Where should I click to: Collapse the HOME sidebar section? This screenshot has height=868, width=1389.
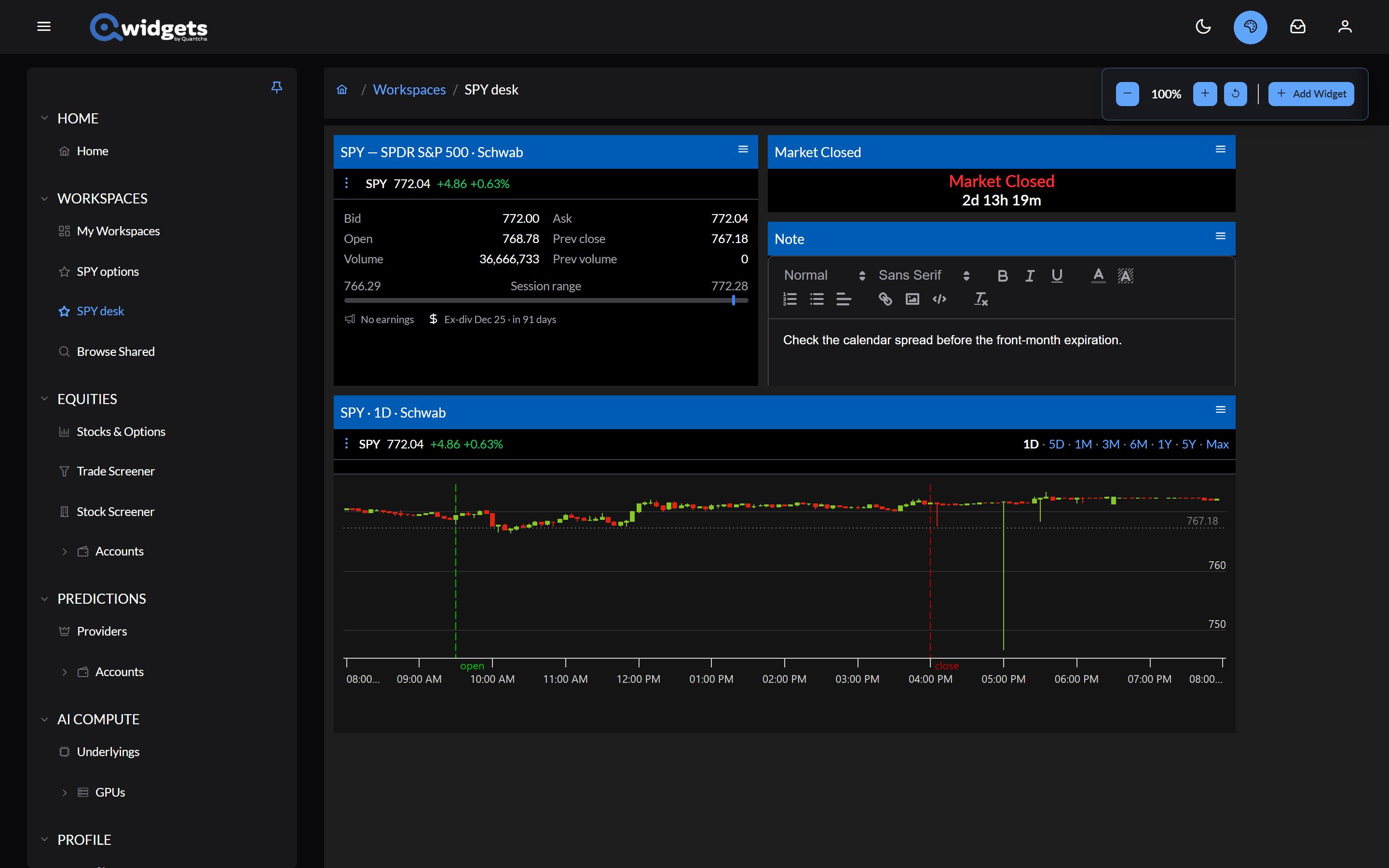point(44,118)
